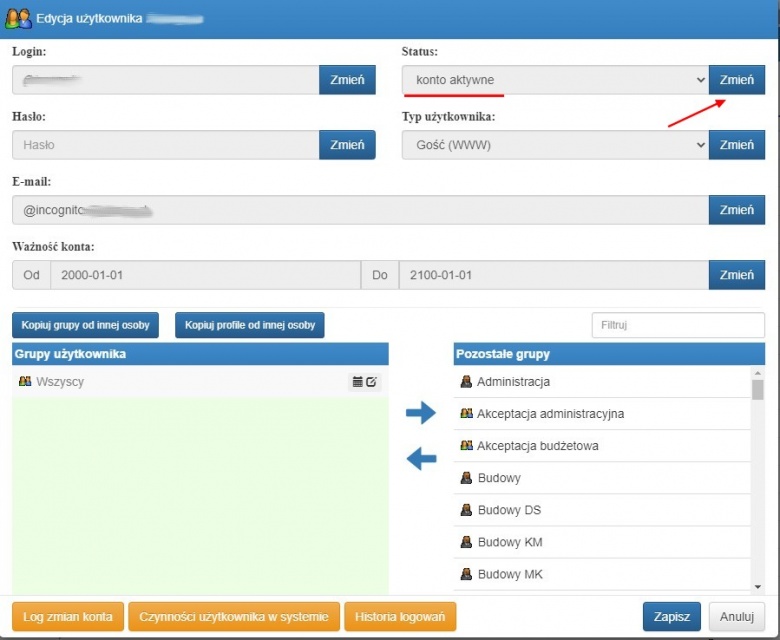Select 'Budowy MK' group row
This screenshot has width=780, height=640.
coord(602,574)
